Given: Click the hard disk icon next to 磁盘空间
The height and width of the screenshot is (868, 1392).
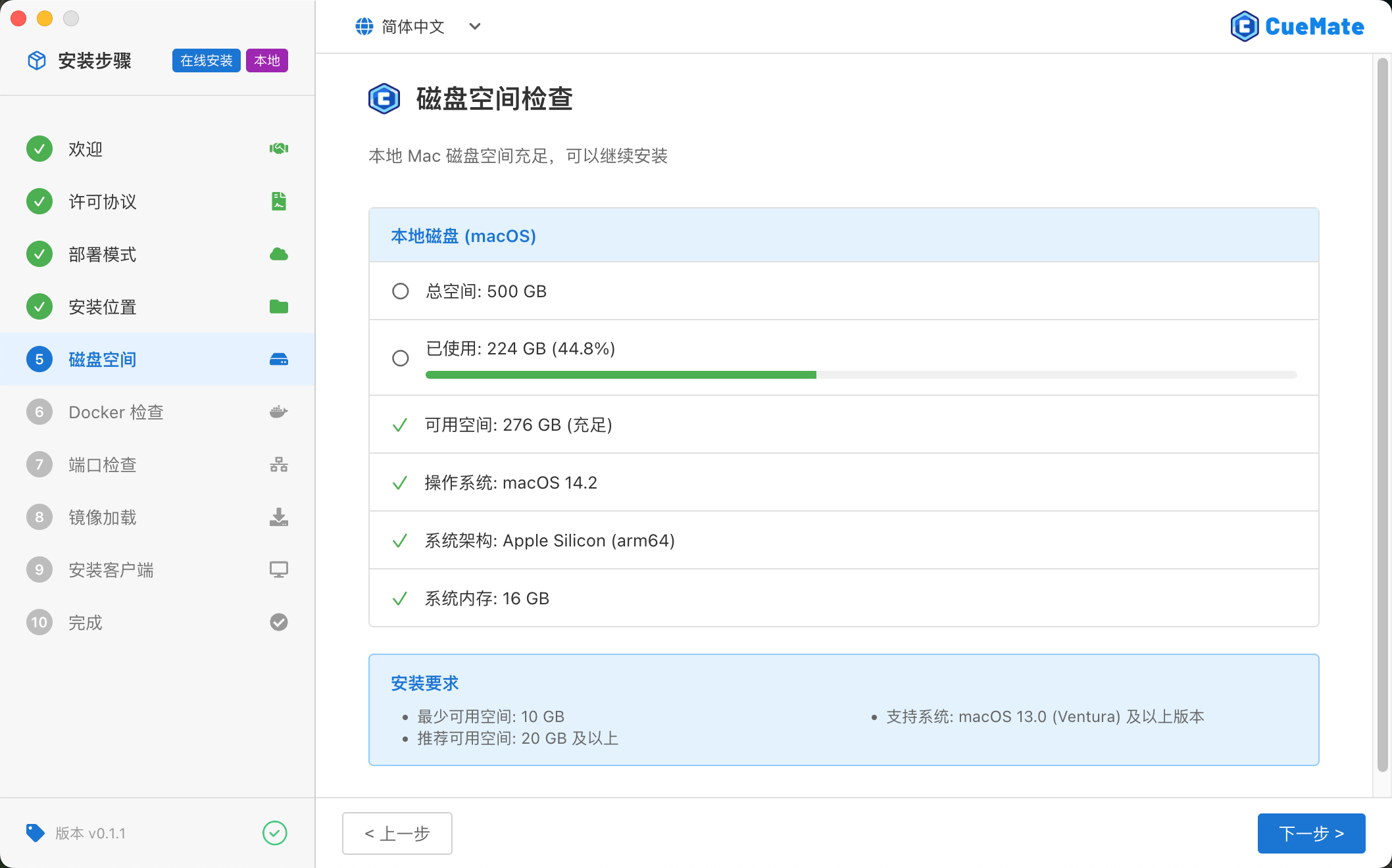Looking at the screenshot, I should (279, 359).
